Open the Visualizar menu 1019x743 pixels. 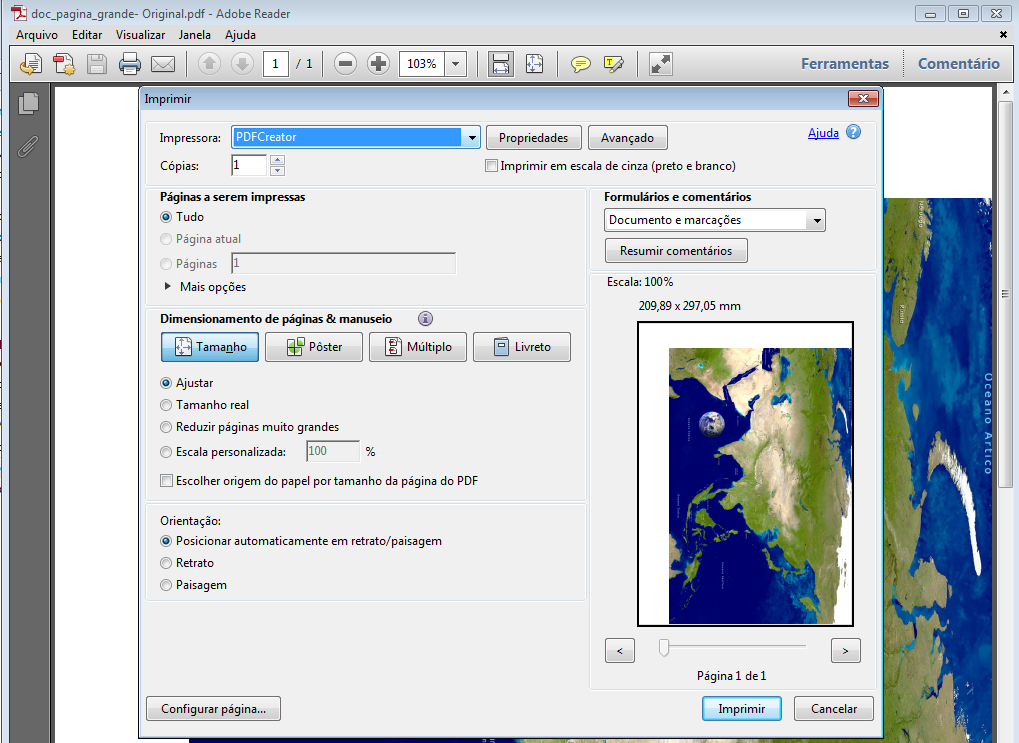click(x=140, y=34)
